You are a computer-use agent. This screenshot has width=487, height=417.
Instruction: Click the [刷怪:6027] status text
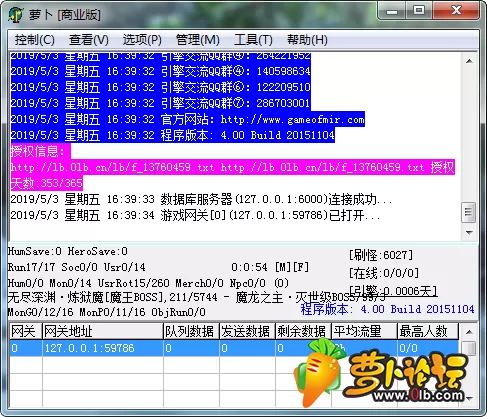tap(381, 255)
